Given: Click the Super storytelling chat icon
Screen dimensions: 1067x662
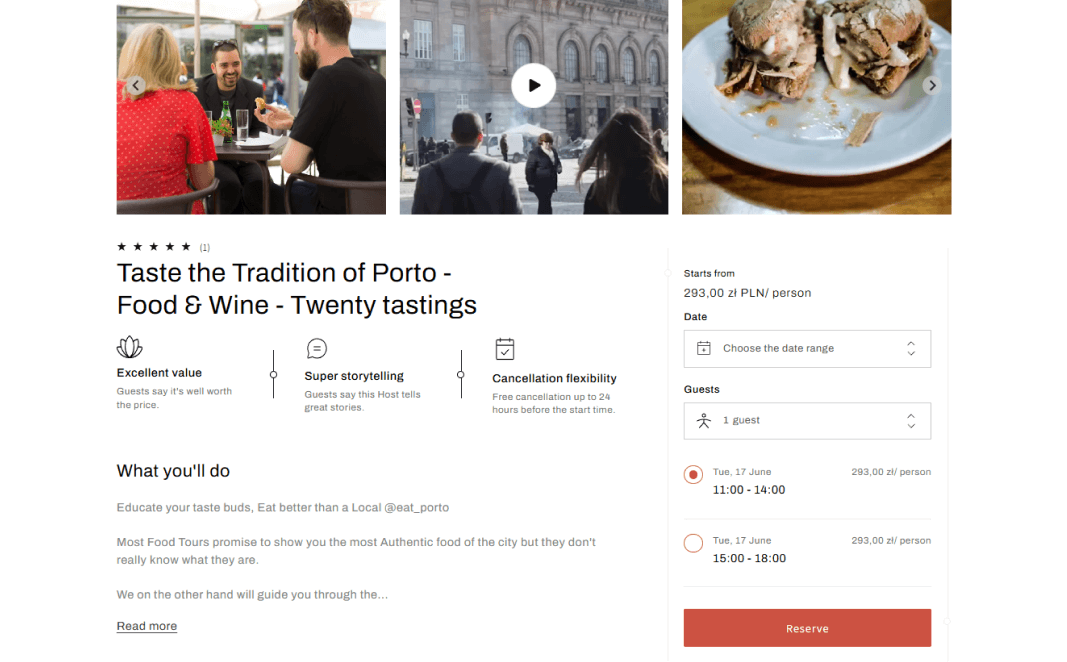Looking at the screenshot, I should click(x=317, y=348).
